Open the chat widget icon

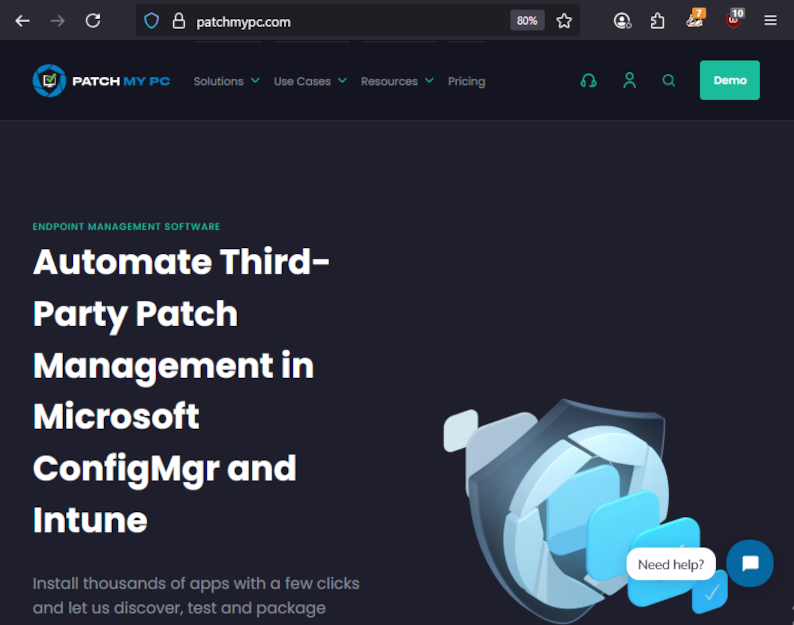tap(750, 563)
